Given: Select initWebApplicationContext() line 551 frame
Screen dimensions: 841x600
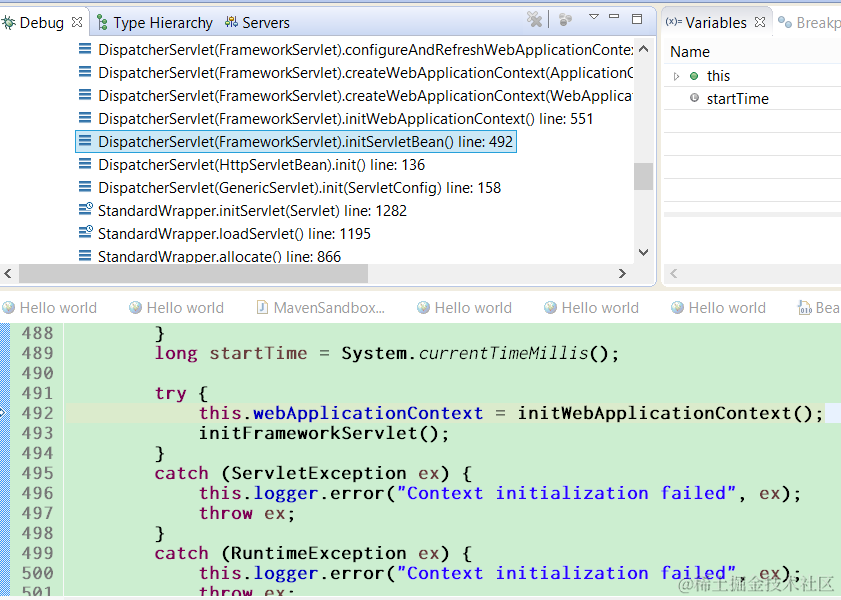Looking at the screenshot, I should point(336,119).
